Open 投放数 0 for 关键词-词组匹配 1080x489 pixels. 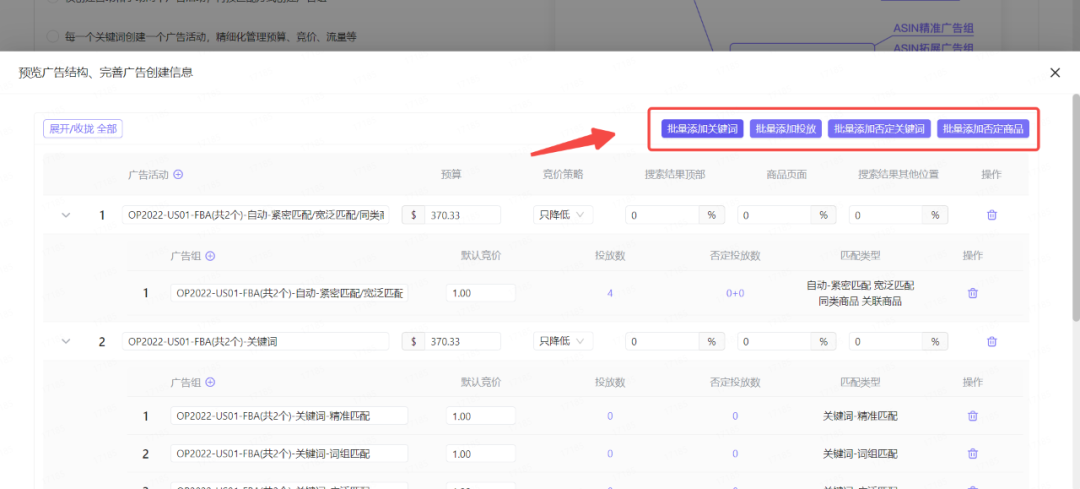[610, 454]
